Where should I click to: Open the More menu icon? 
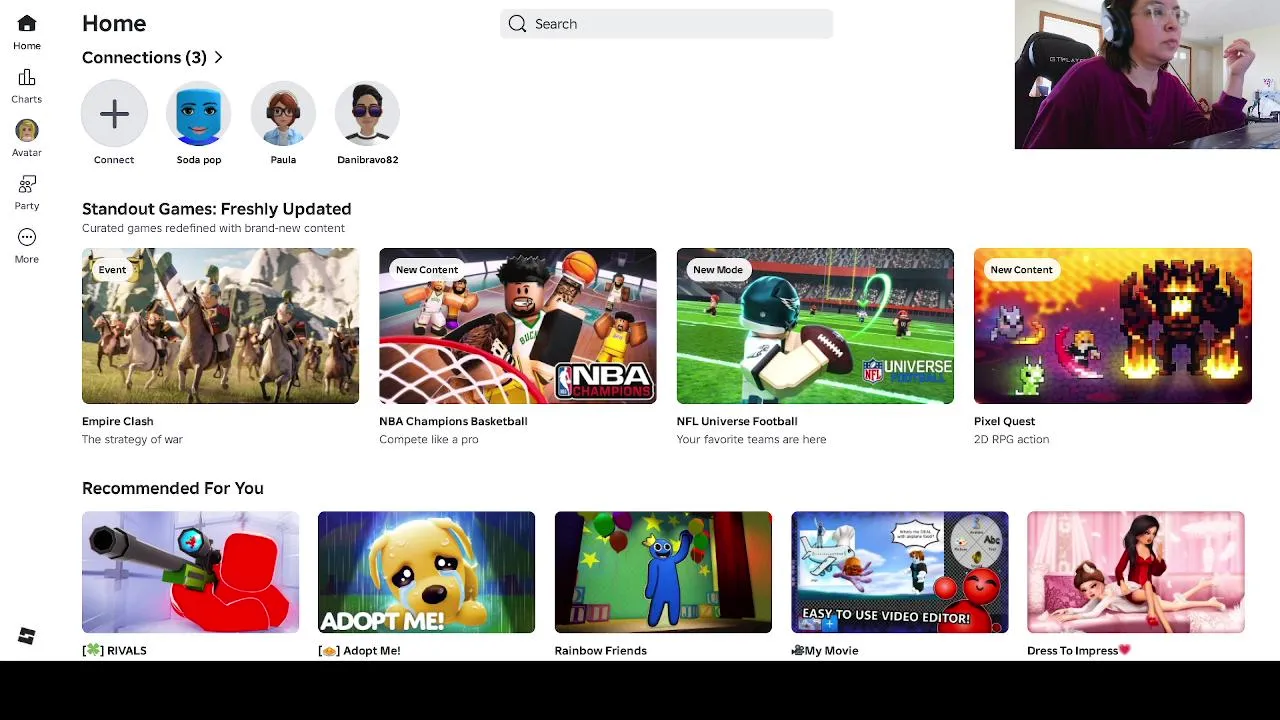click(x=27, y=237)
